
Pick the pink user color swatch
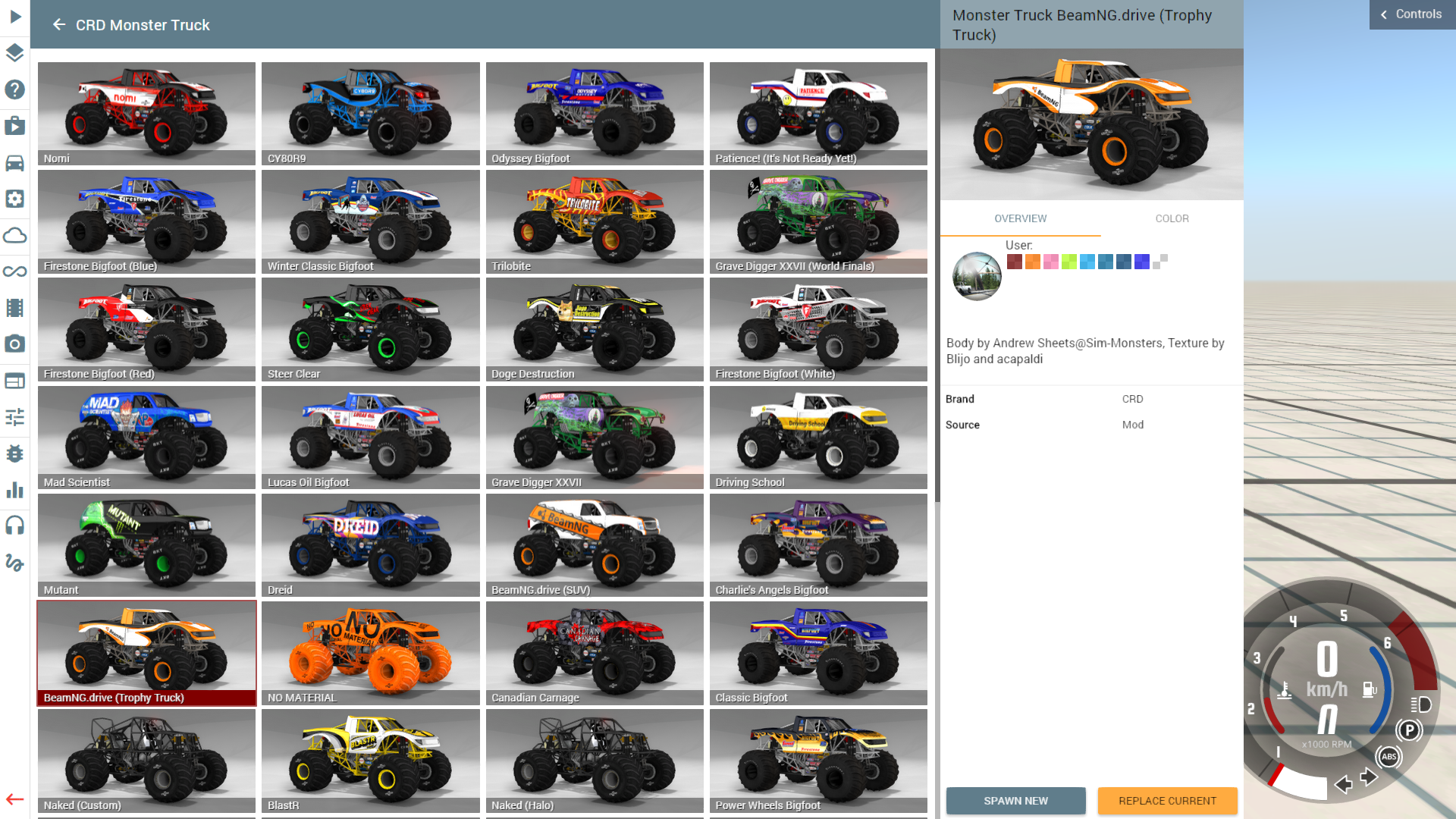click(x=1050, y=262)
